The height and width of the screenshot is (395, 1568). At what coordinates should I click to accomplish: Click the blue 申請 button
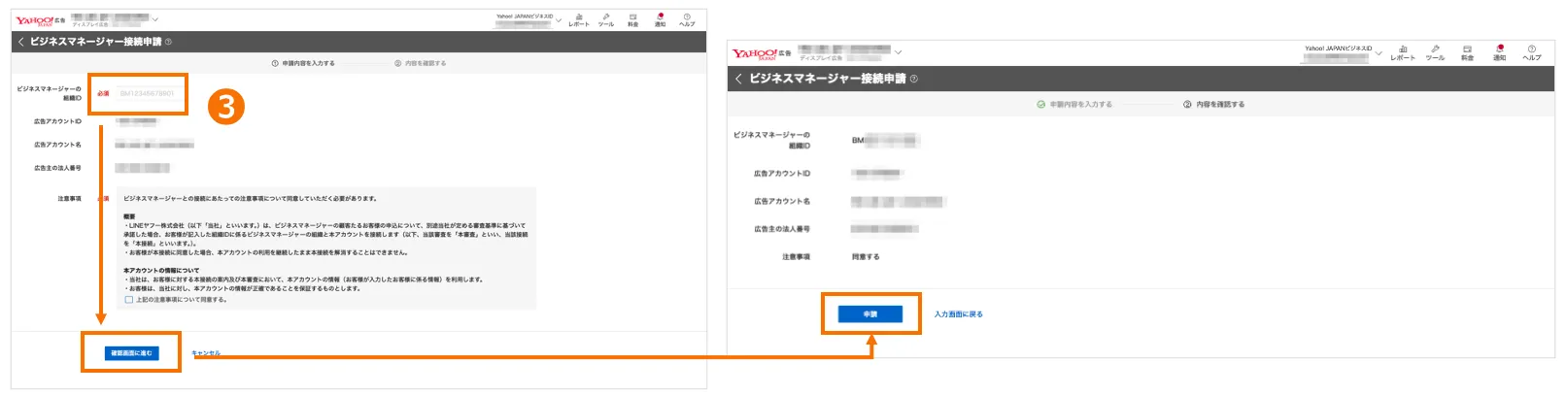(x=870, y=314)
